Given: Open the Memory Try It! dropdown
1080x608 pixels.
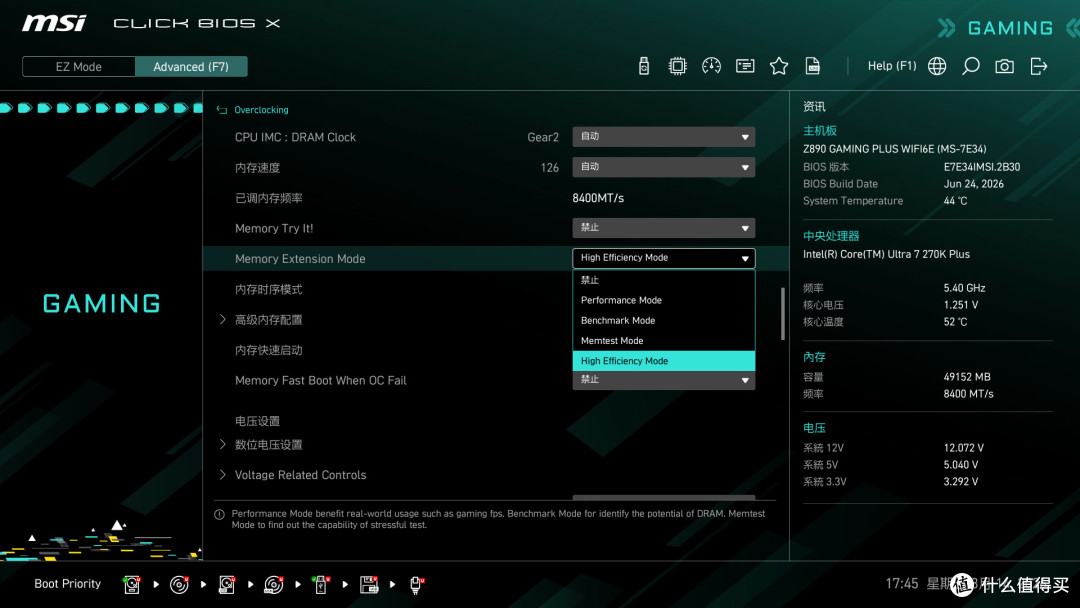Looking at the screenshot, I should [663, 228].
